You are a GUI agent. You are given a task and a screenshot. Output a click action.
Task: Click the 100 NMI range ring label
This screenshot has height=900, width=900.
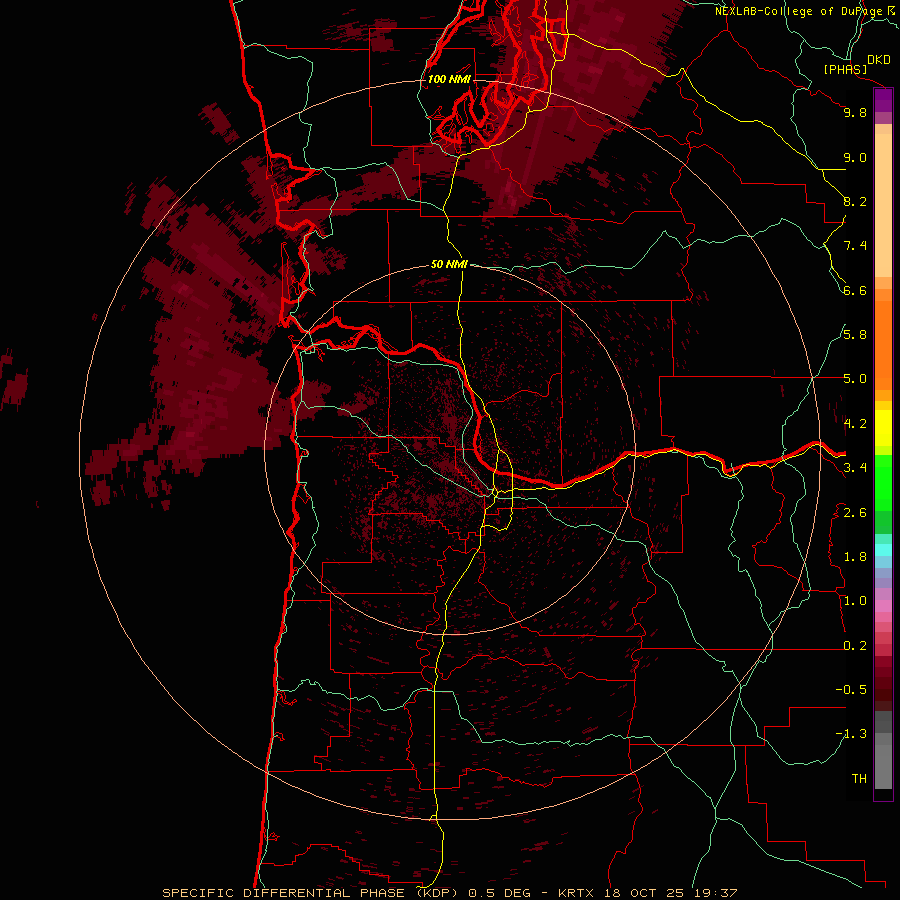coord(449,79)
